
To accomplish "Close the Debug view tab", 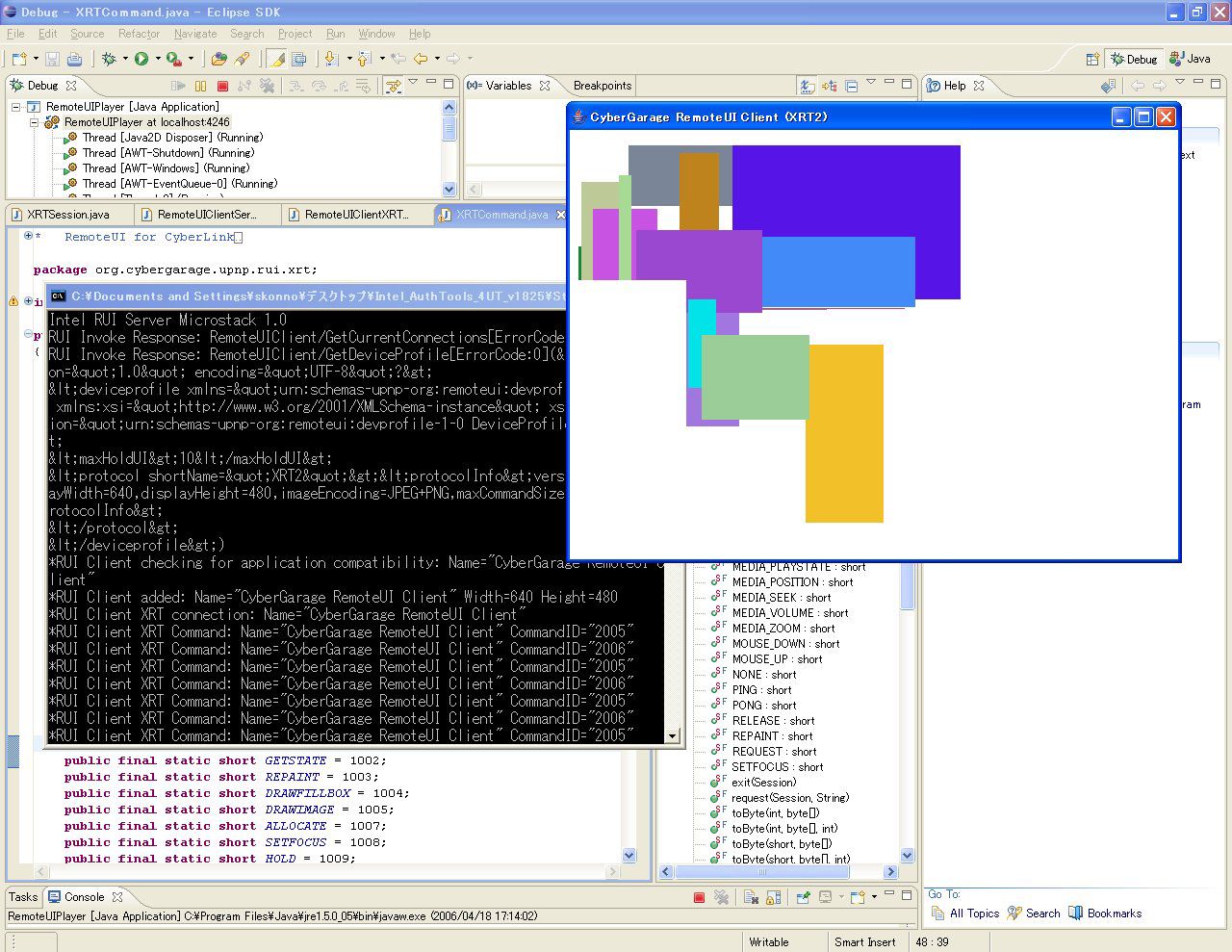I will (70, 86).
